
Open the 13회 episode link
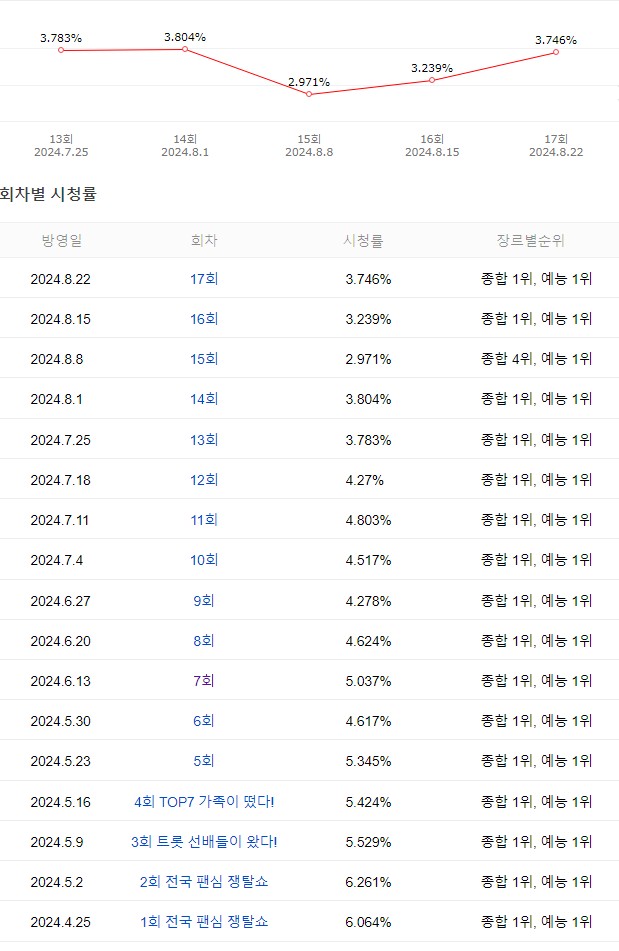point(204,440)
